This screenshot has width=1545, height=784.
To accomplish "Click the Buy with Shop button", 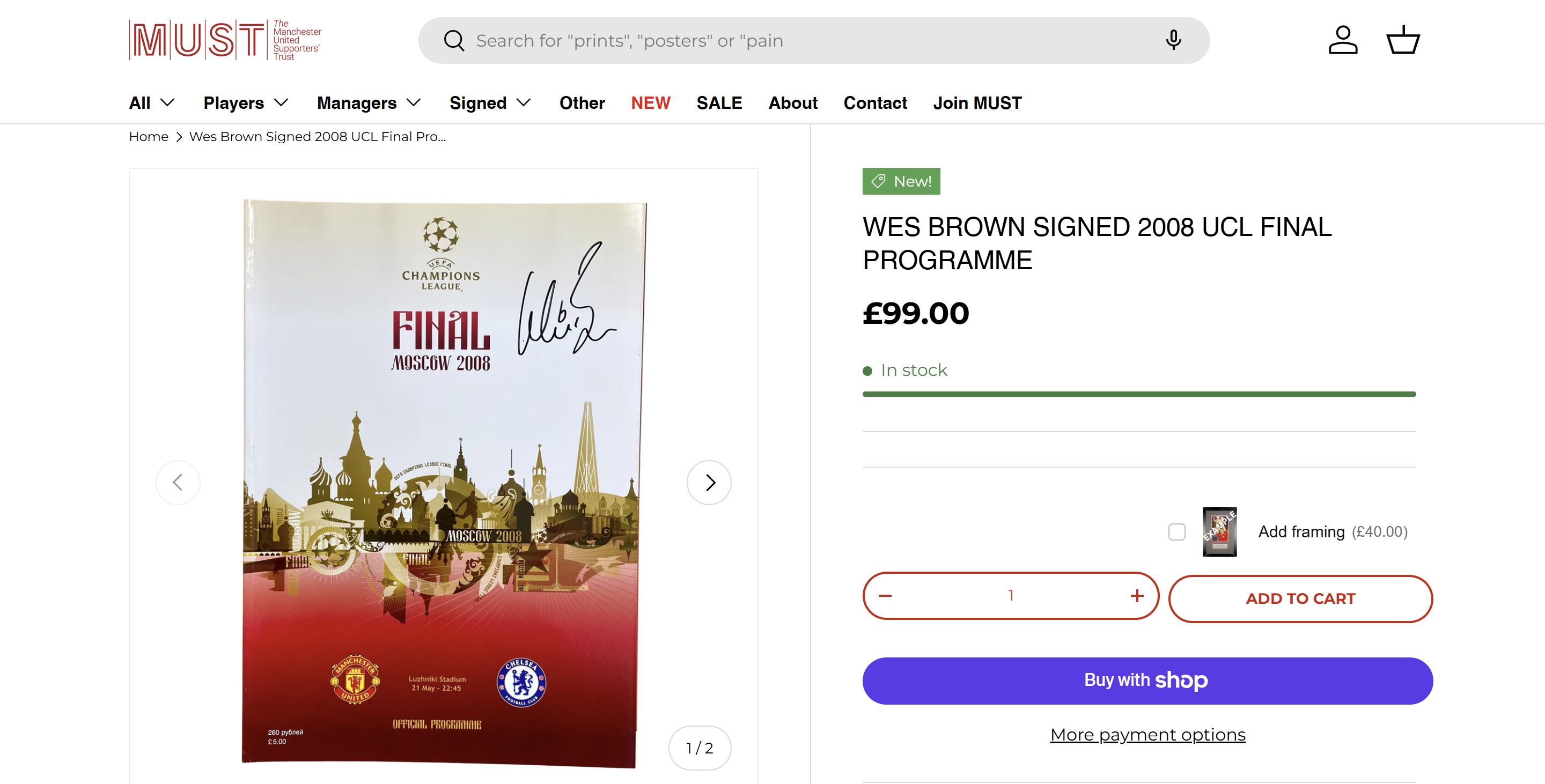I will (1147, 681).
